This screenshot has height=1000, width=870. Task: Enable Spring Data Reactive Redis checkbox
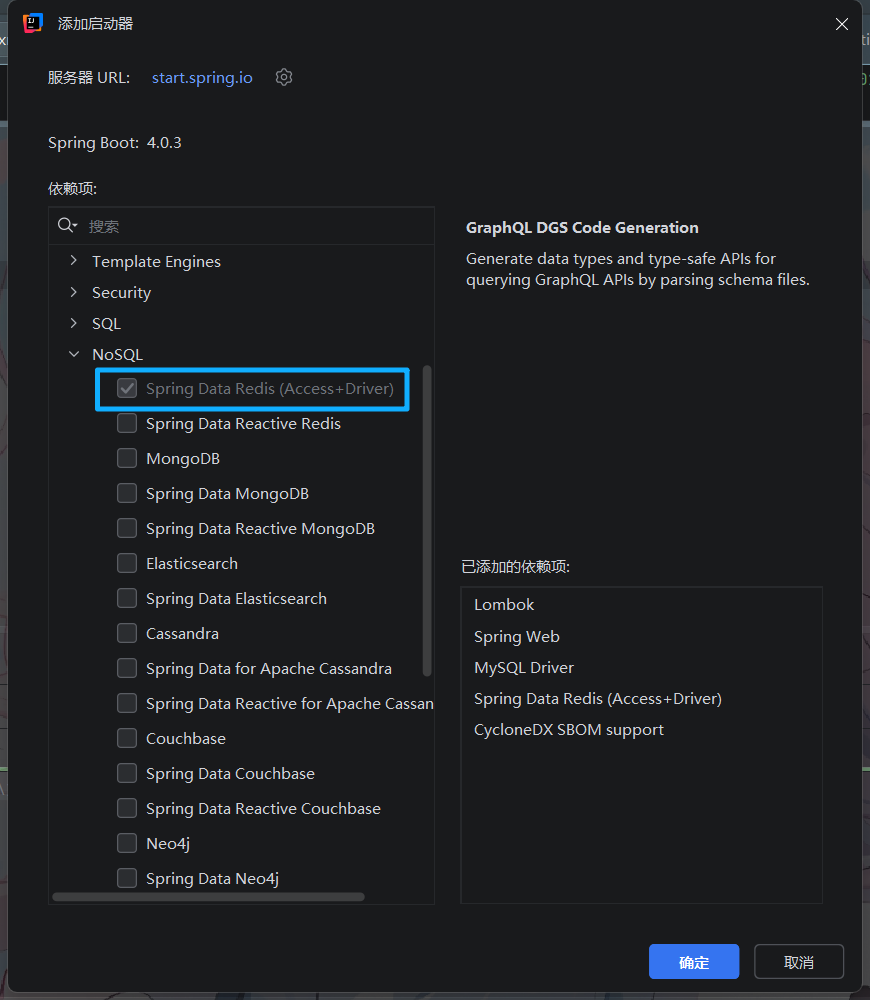point(127,423)
